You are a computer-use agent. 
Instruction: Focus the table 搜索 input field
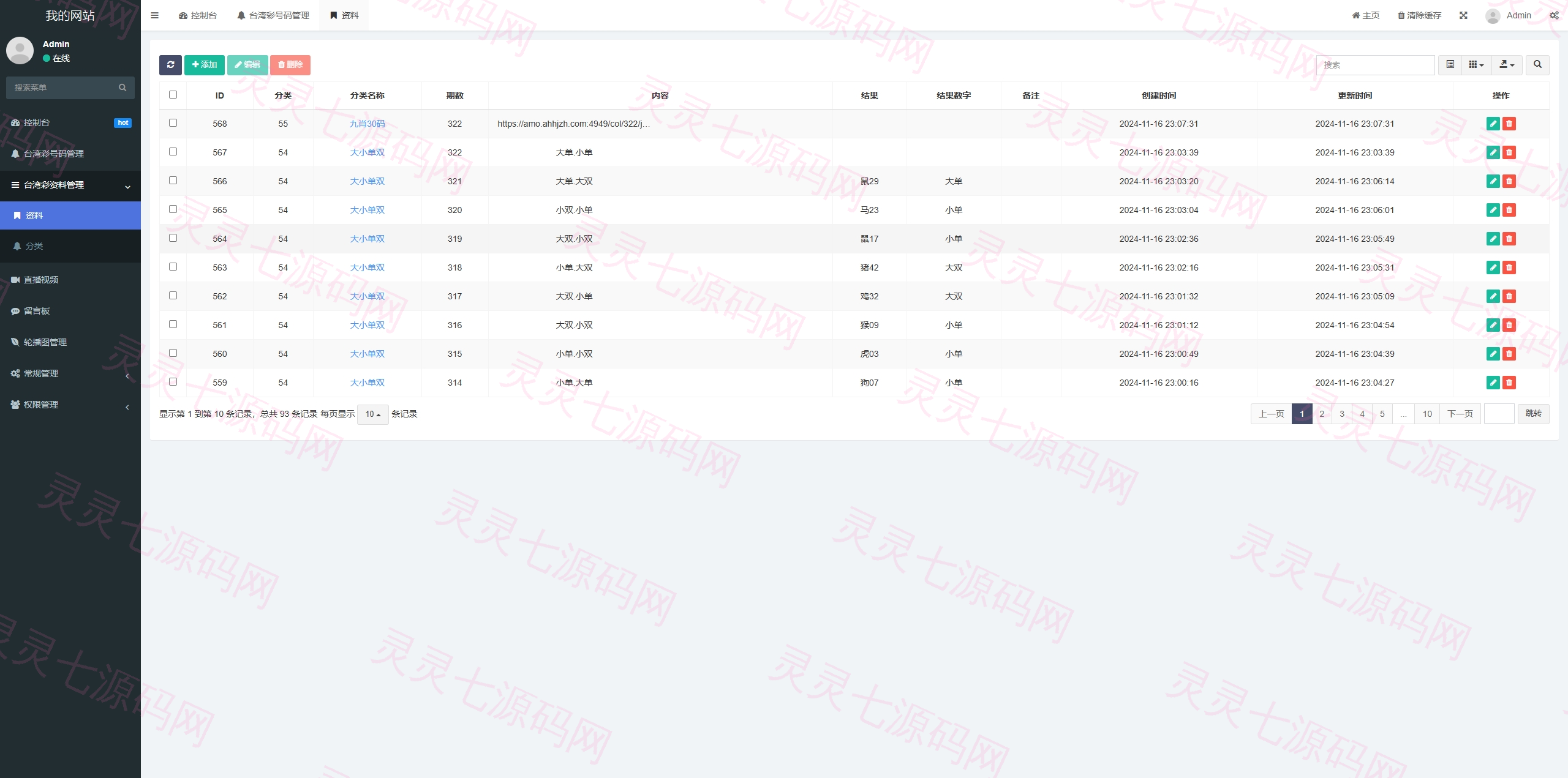click(x=1375, y=65)
